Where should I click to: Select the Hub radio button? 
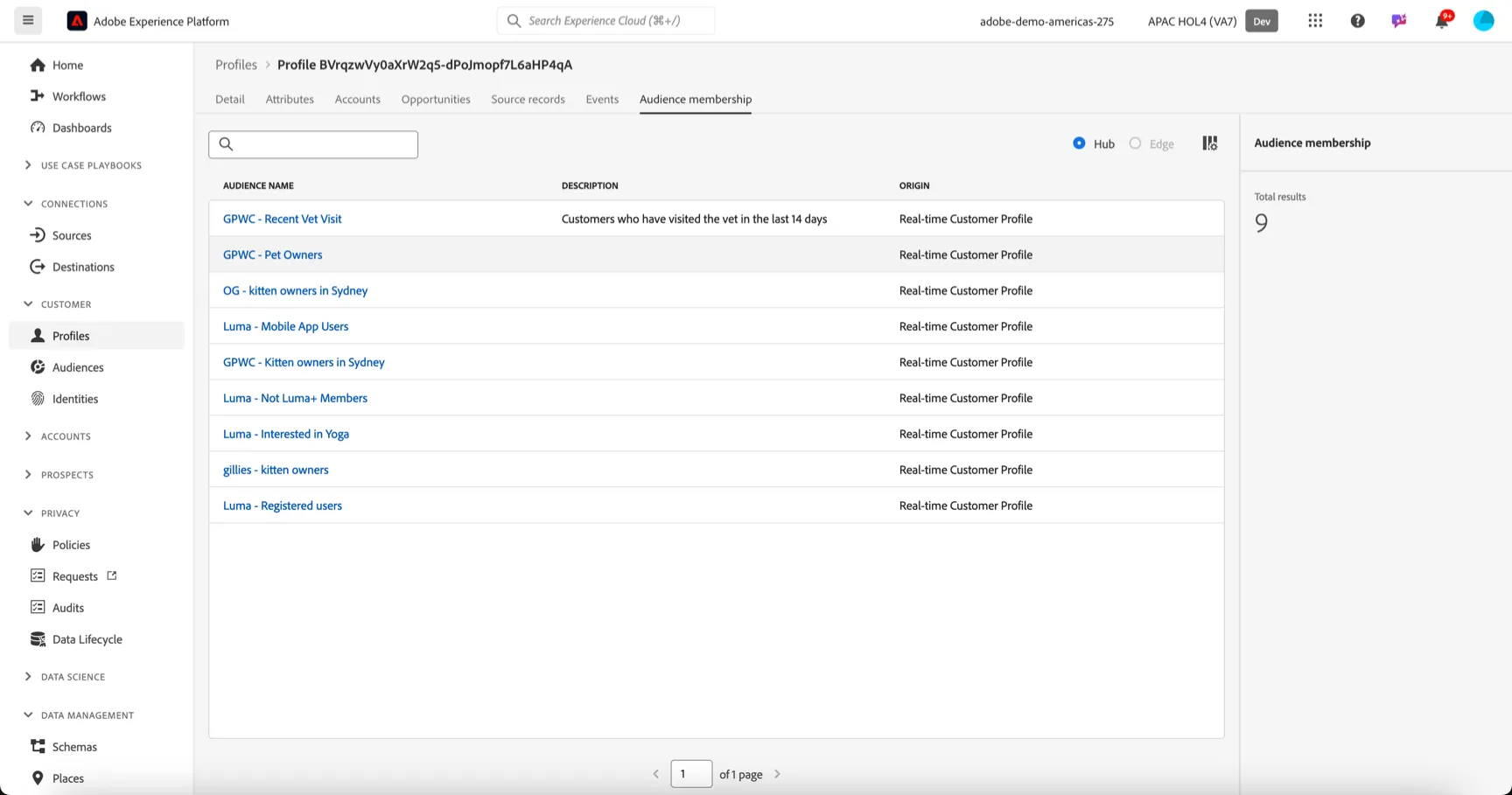coord(1079,143)
